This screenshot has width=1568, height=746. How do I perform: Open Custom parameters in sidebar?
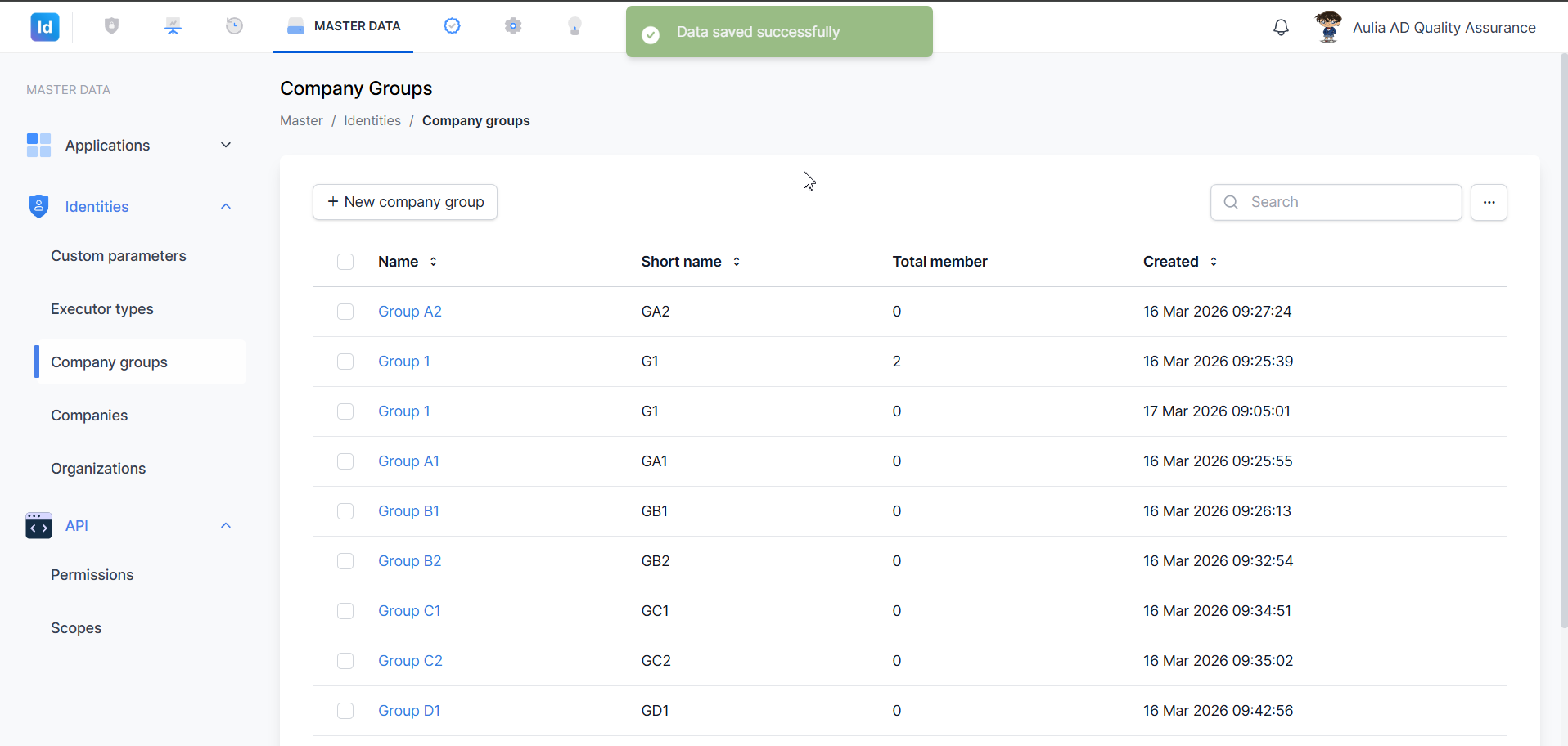point(119,256)
